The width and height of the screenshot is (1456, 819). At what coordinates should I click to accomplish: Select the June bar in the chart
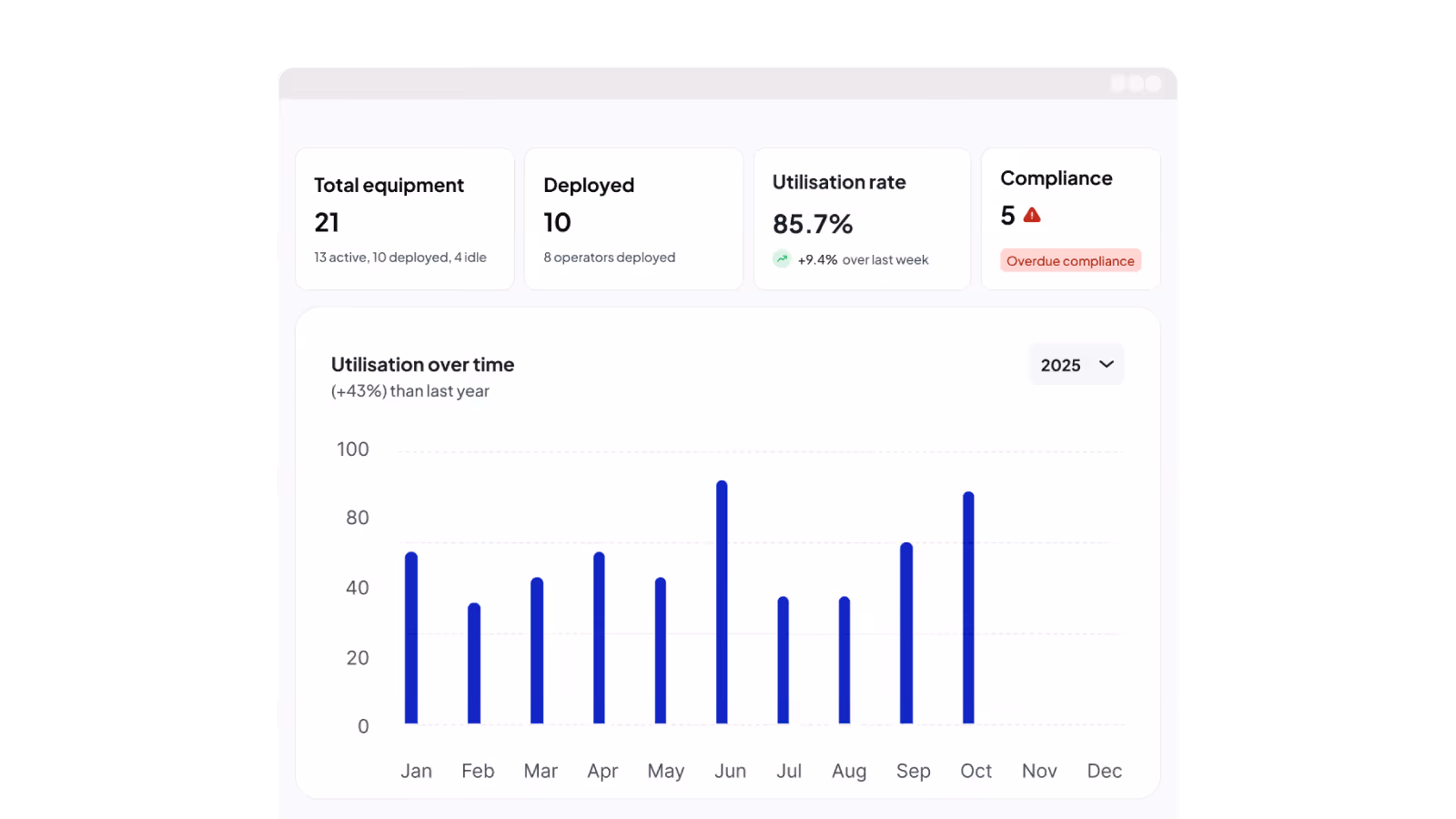pyautogui.click(x=721, y=601)
